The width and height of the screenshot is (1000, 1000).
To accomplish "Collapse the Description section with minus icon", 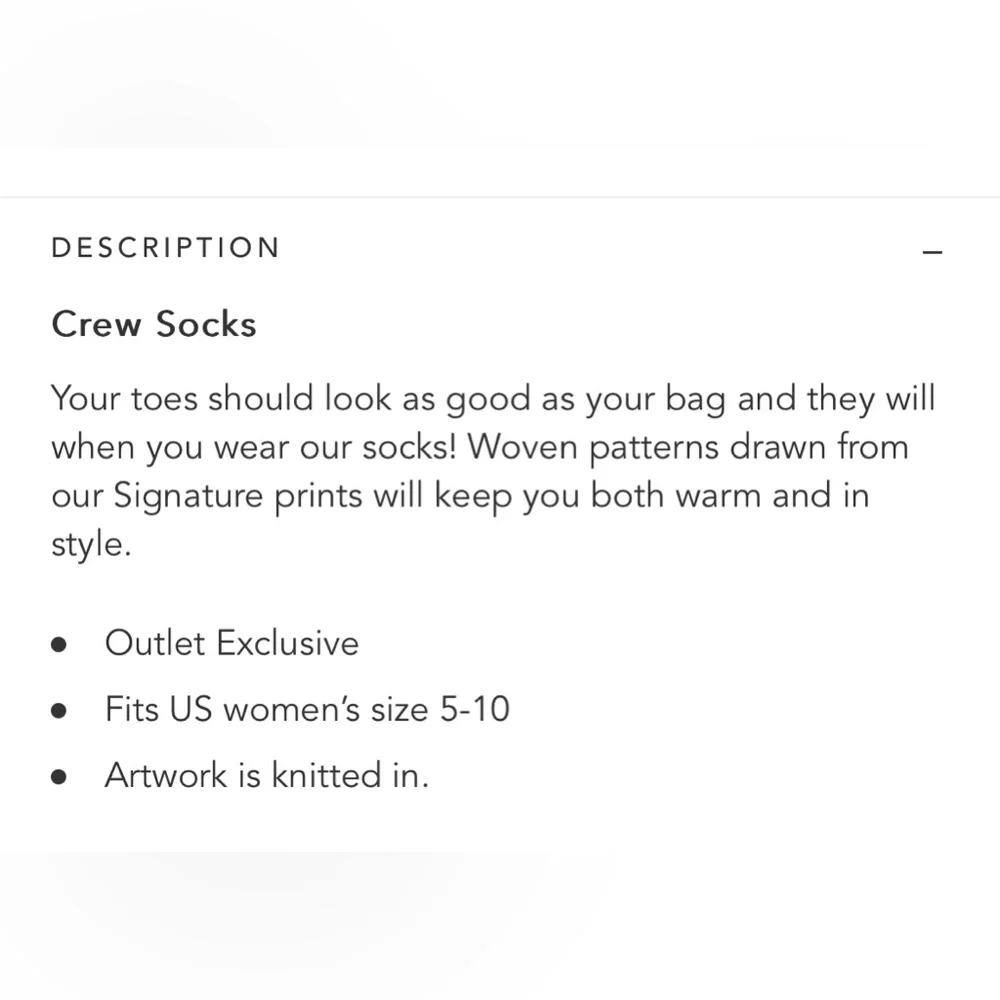I will pos(932,253).
